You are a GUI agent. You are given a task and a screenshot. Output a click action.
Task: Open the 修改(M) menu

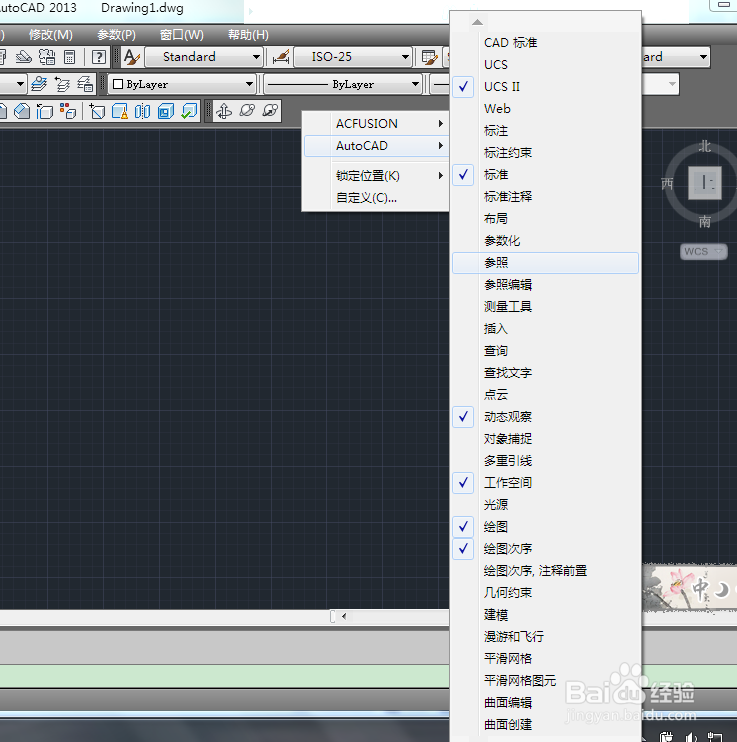[x=51, y=35]
